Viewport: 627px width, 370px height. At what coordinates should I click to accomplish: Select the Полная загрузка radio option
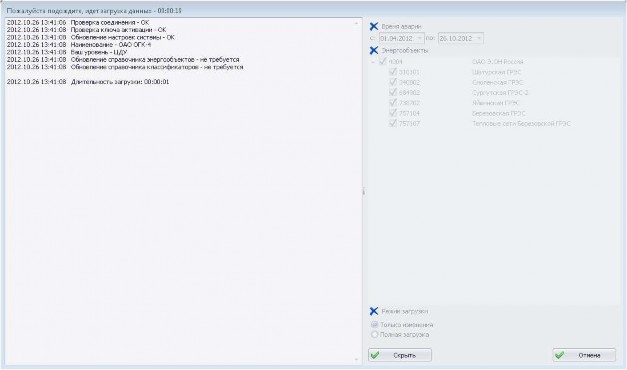(375, 334)
